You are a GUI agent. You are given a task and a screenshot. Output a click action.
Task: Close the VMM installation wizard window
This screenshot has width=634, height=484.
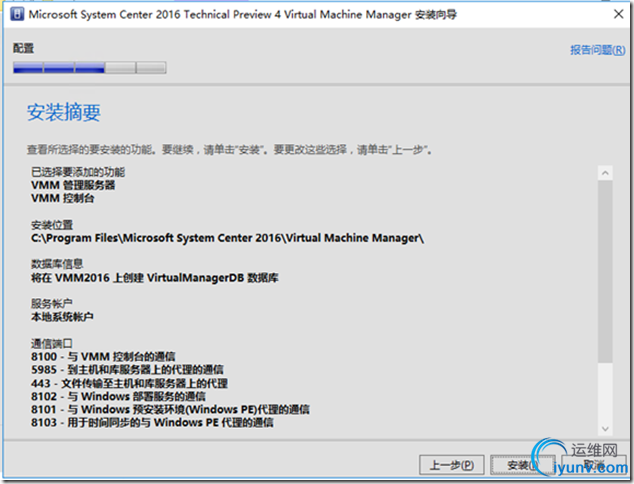(618, 14)
